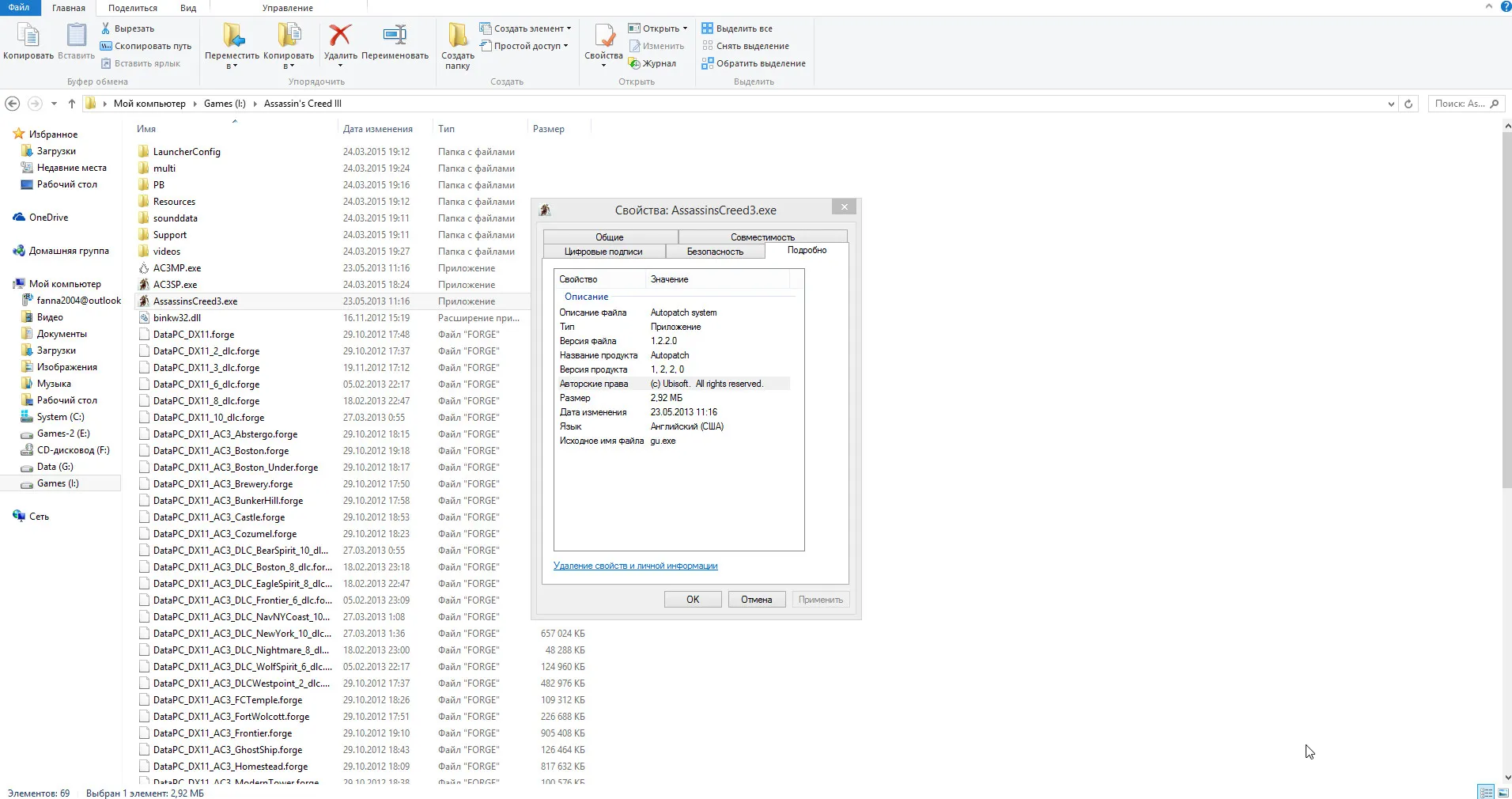Open the Безопасность tab
Image resolution: width=1512 pixels, height=799 pixels.
(715, 252)
